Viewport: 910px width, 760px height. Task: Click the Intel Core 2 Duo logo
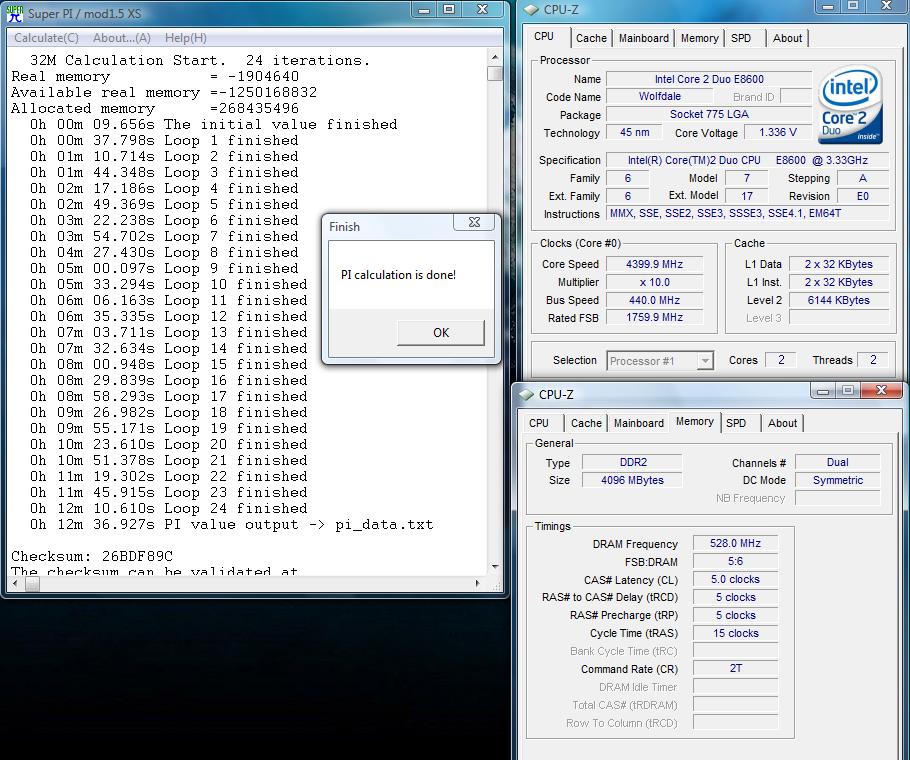[x=850, y=106]
